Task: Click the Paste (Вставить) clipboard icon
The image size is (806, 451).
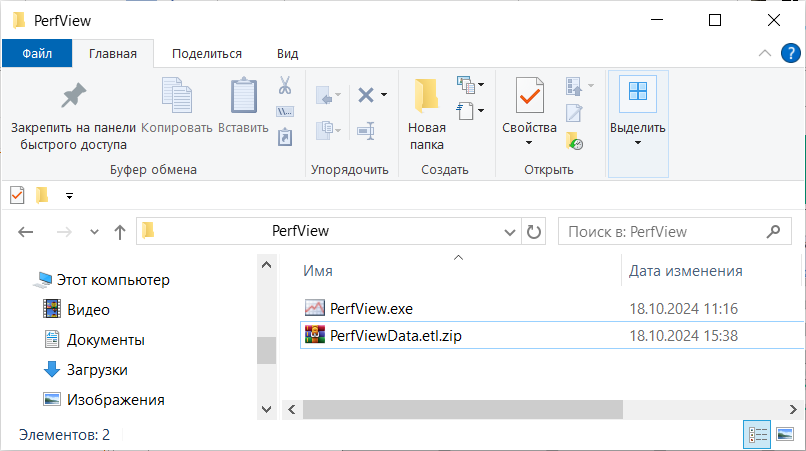Action: [x=243, y=98]
